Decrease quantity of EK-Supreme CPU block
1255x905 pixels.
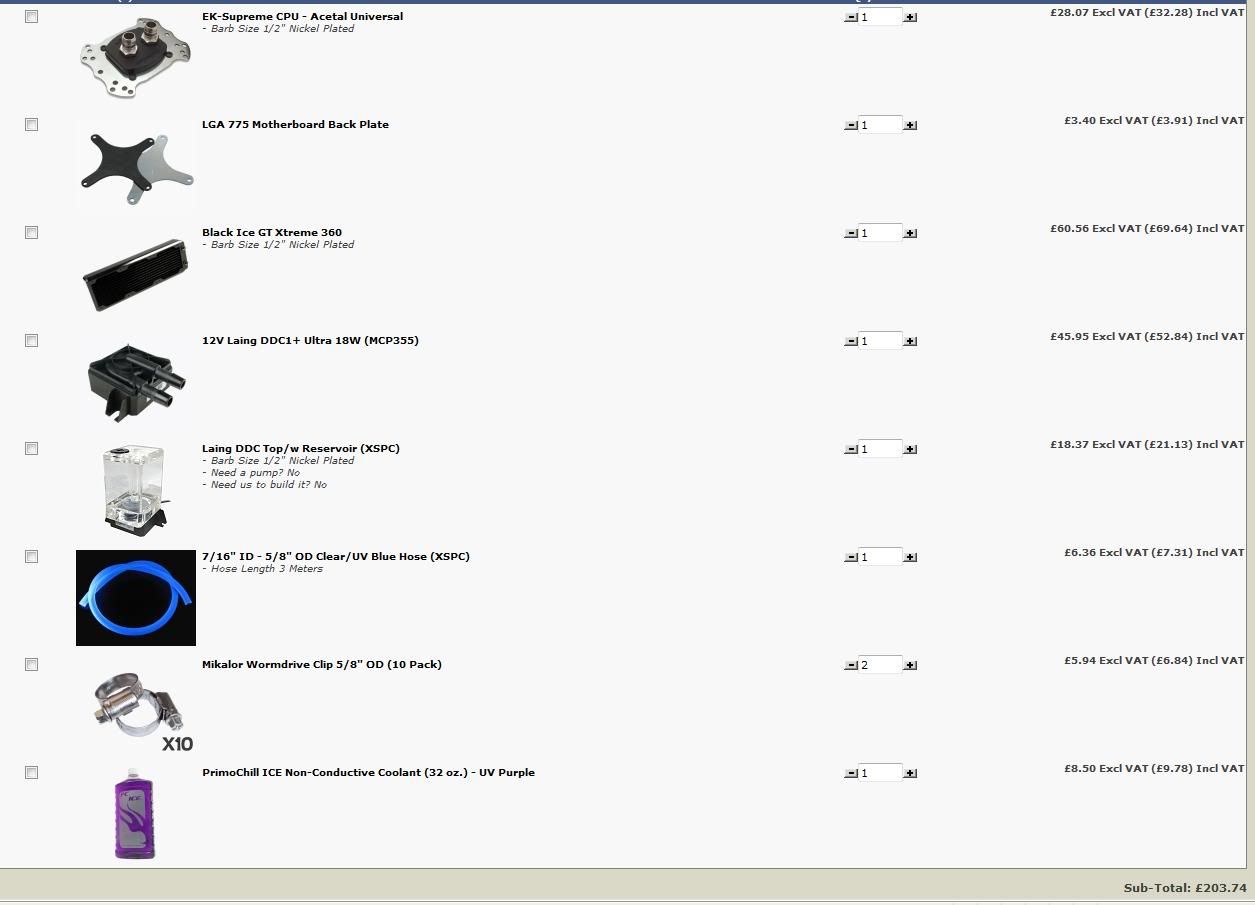[851, 17]
